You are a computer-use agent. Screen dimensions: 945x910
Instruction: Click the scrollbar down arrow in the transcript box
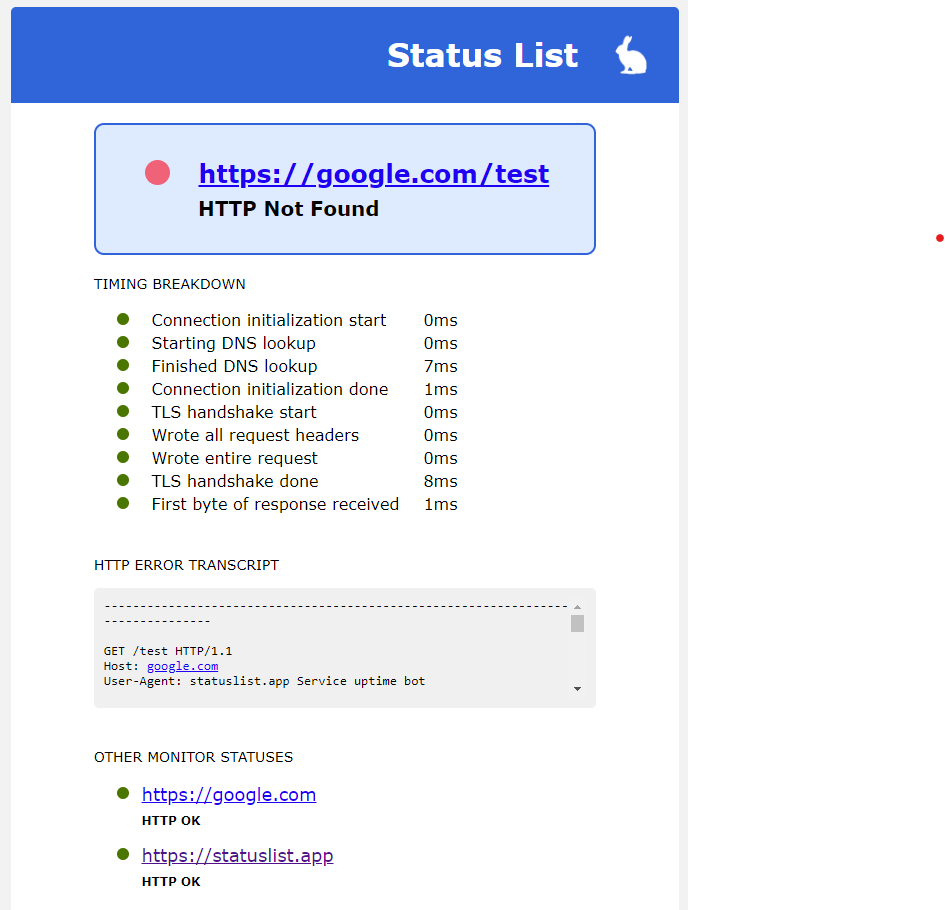pos(577,688)
